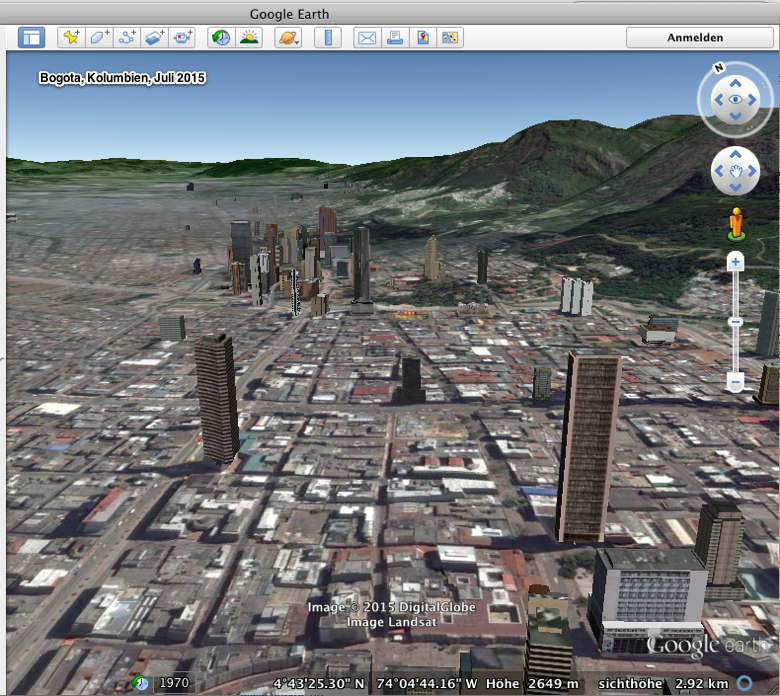780x696 pixels.
Task: Move up with the hand joystick arrow
Action: (x=736, y=155)
